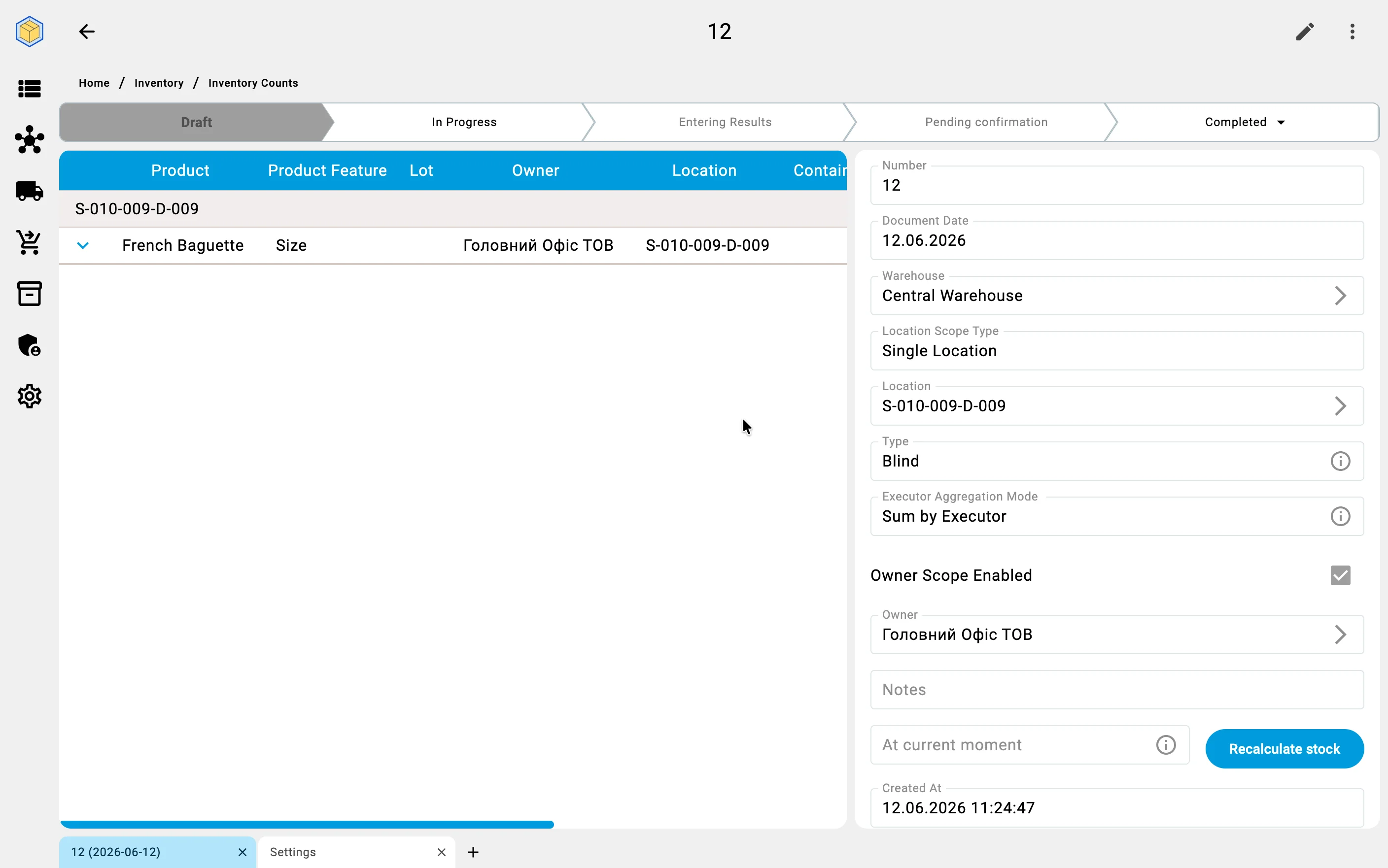
Task: Click the S-010-009-D-009 group row
Action: pyautogui.click(x=452, y=209)
